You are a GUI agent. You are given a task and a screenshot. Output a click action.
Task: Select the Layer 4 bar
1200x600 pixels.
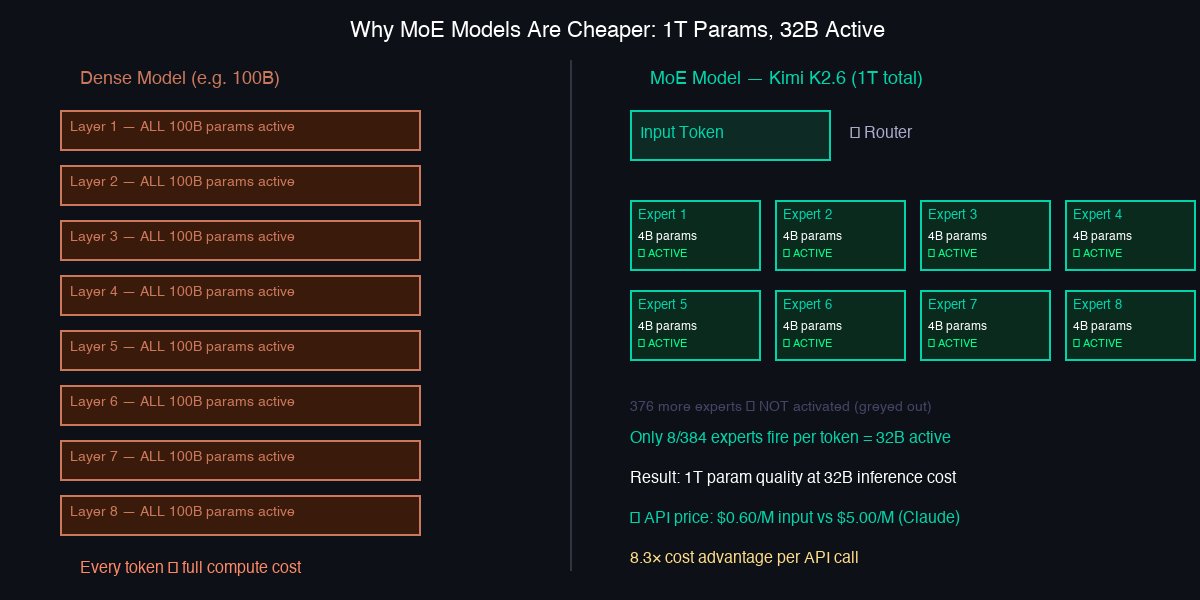pyautogui.click(x=240, y=295)
